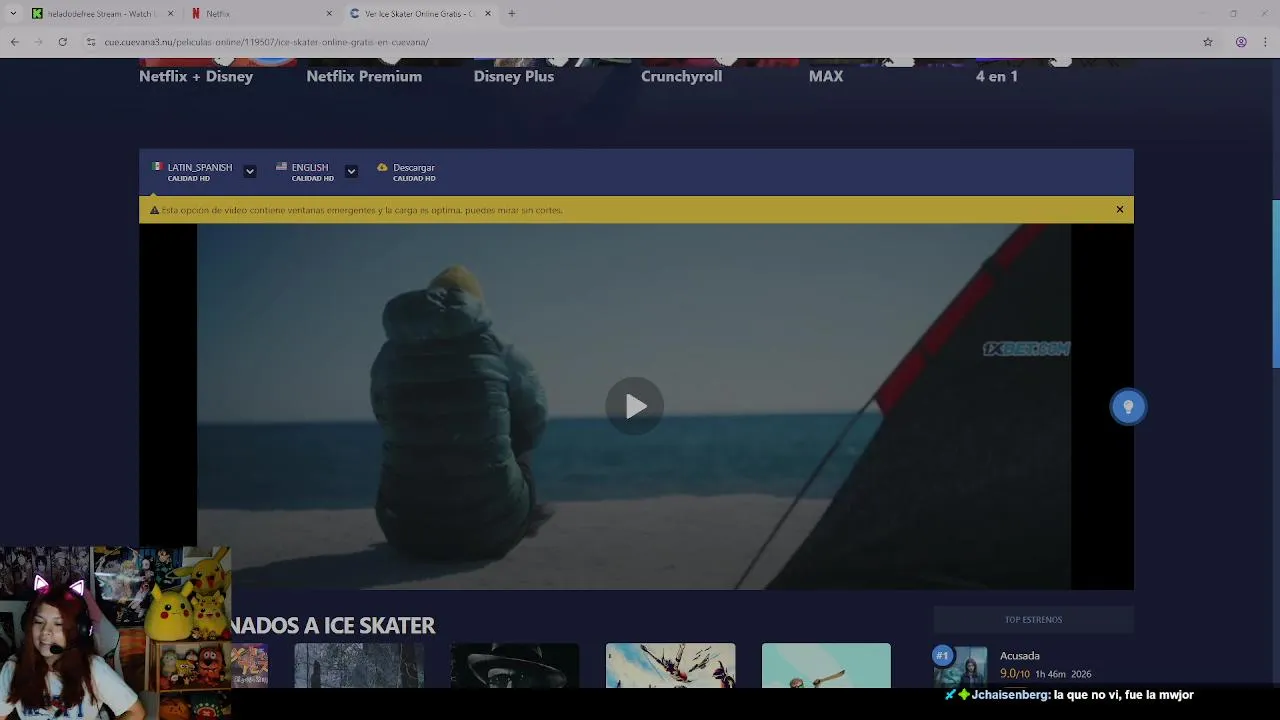Open the browser three-dot menu

click(x=1266, y=42)
